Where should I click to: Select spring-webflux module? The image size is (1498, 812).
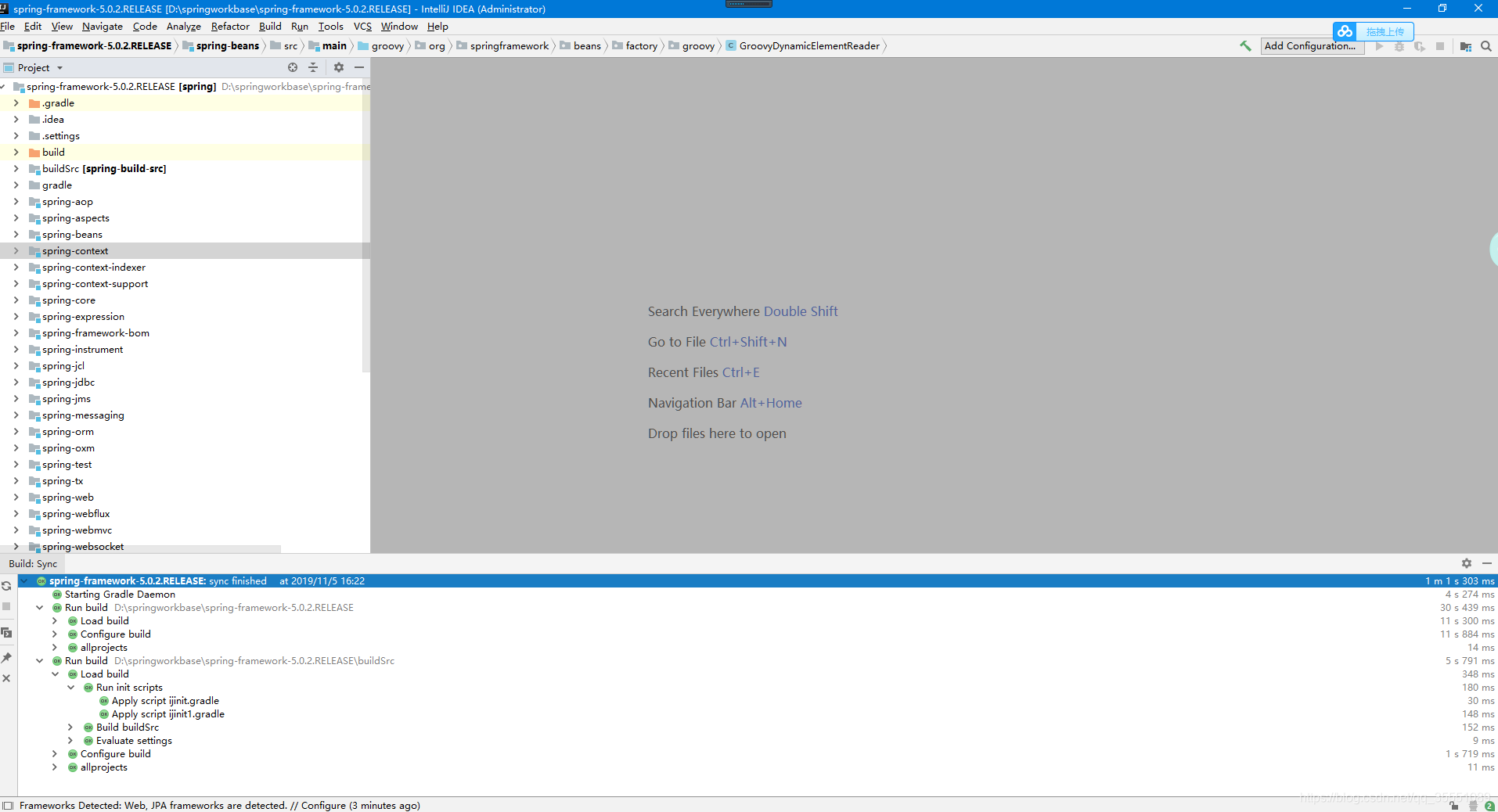pos(76,514)
